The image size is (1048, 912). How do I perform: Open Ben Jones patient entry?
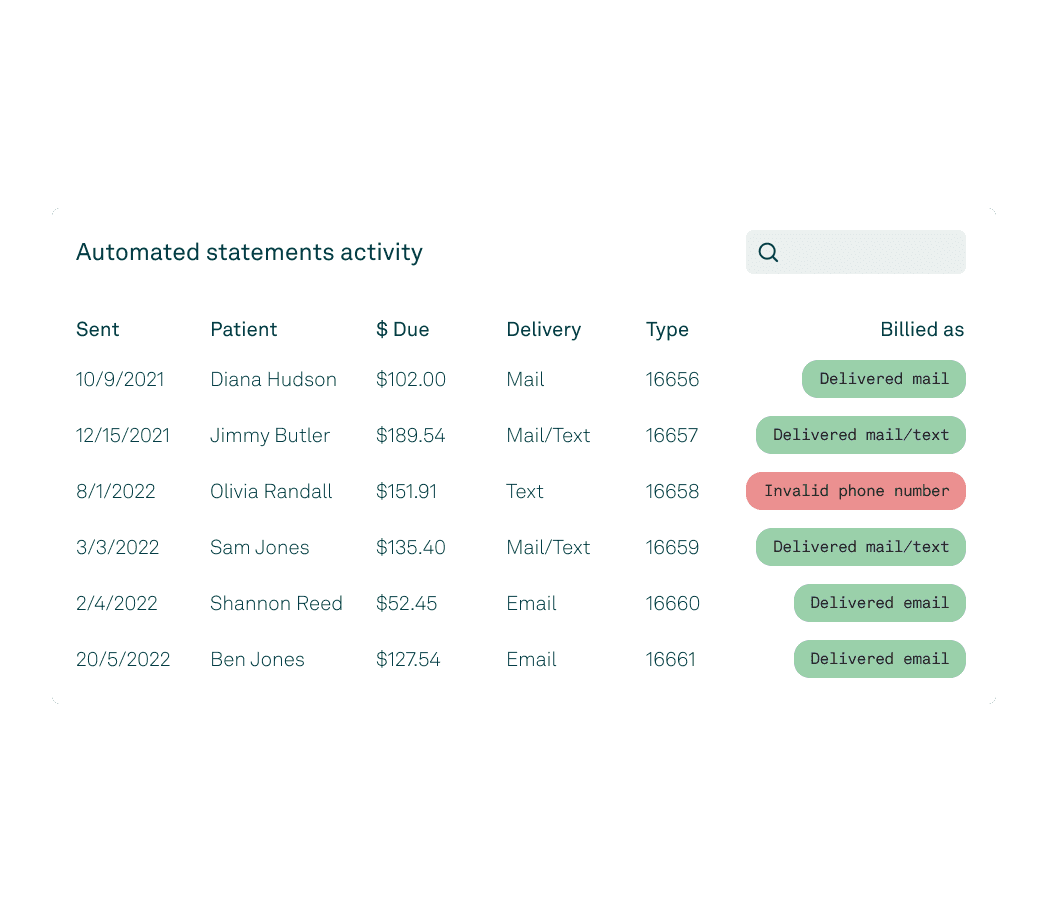(257, 659)
